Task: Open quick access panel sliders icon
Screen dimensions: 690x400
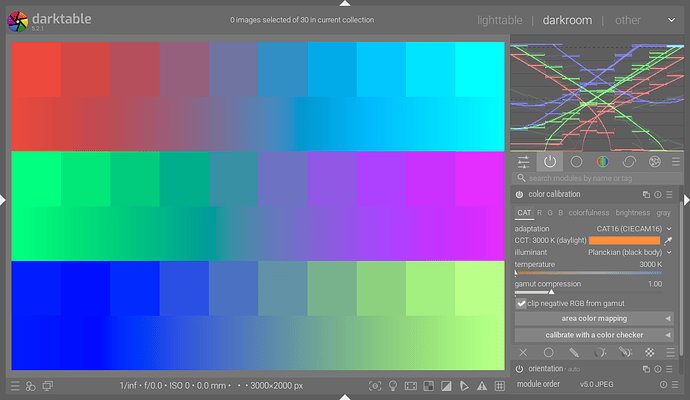Action: click(522, 161)
